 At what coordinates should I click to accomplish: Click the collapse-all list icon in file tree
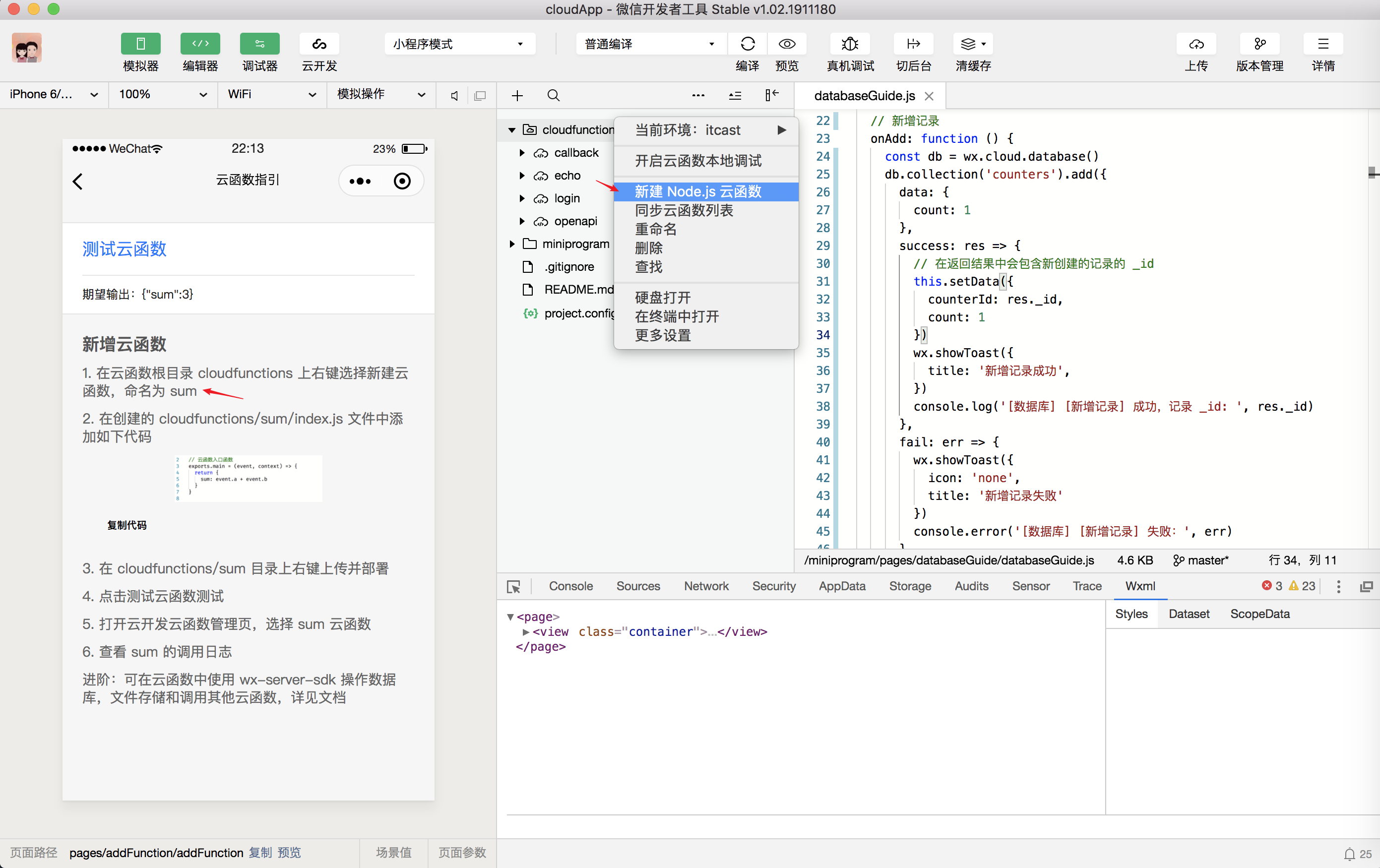pyautogui.click(x=735, y=96)
